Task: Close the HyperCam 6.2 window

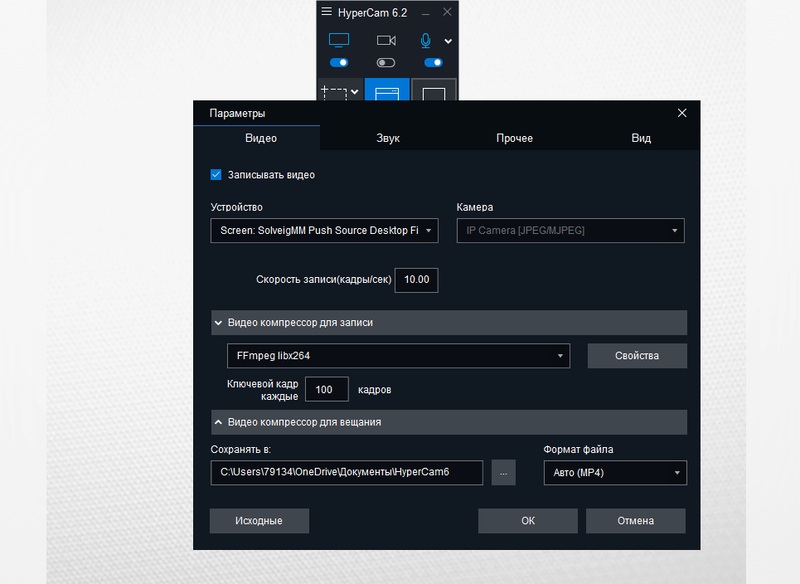Action: point(447,12)
